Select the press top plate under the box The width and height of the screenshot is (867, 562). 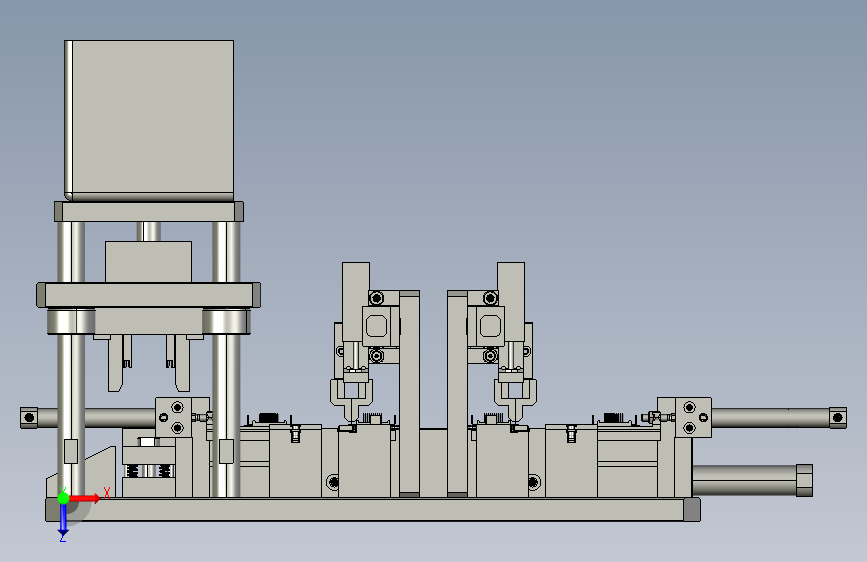(x=149, y=211)
